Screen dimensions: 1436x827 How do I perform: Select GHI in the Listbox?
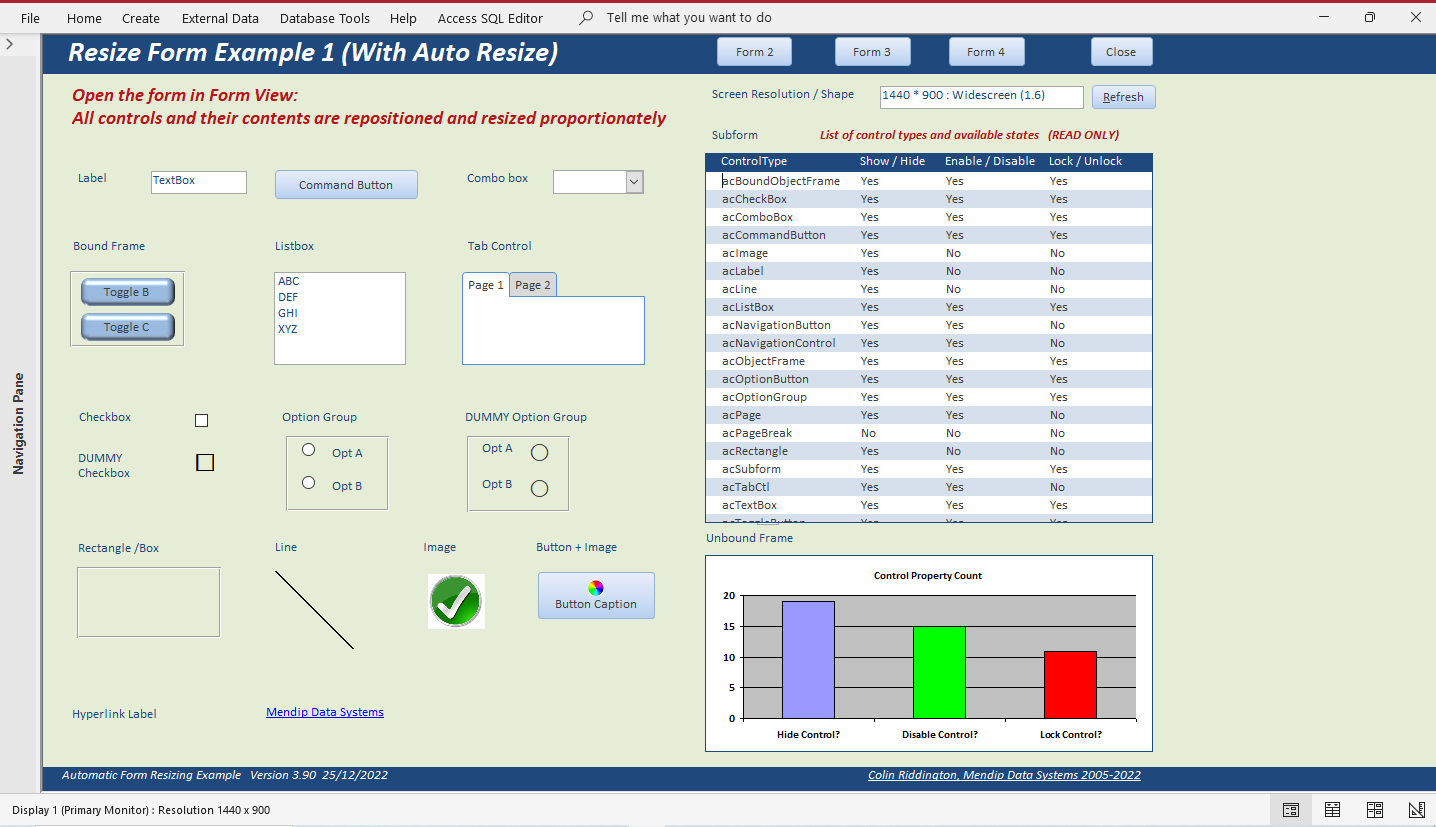(340, 313)
